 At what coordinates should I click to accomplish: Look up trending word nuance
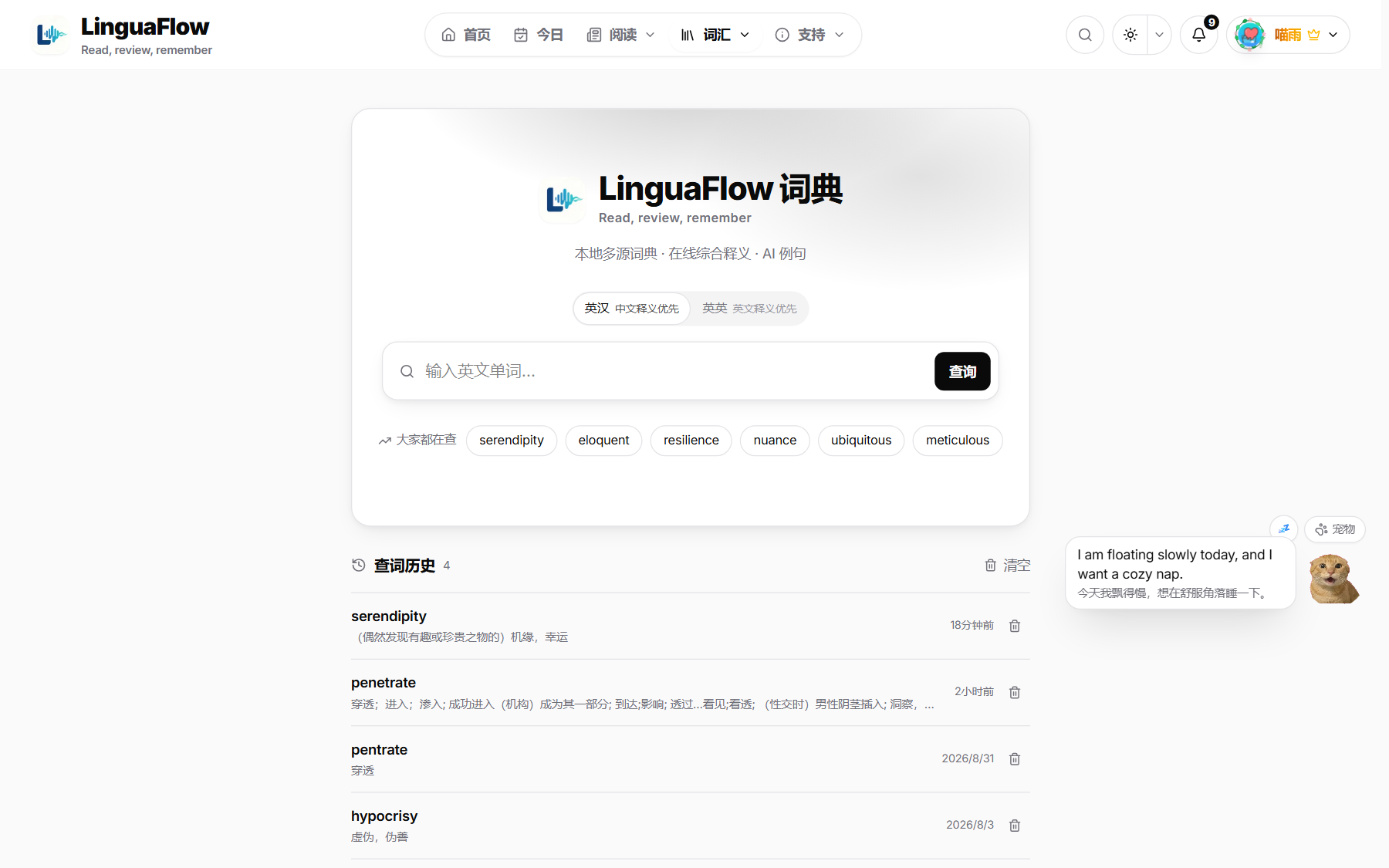(775, 441)
